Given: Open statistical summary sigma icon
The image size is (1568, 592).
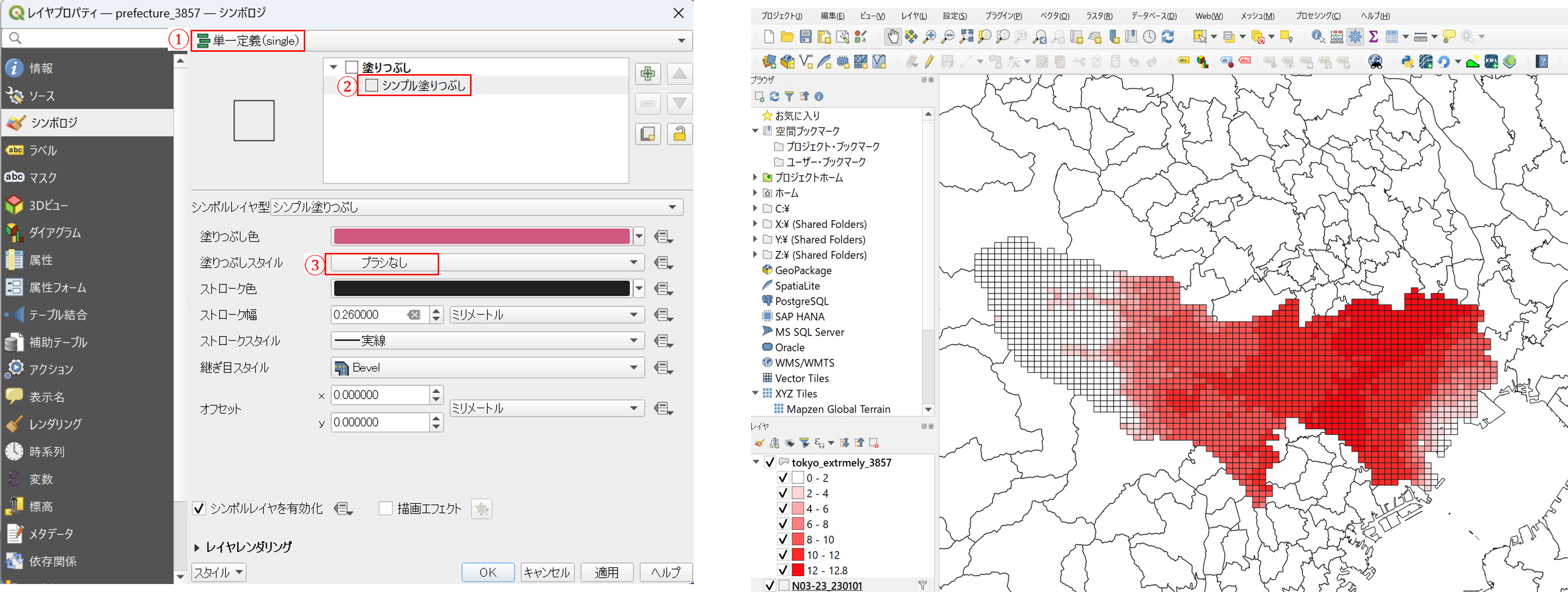Looking at the screenshot, I should [1373, 37].
